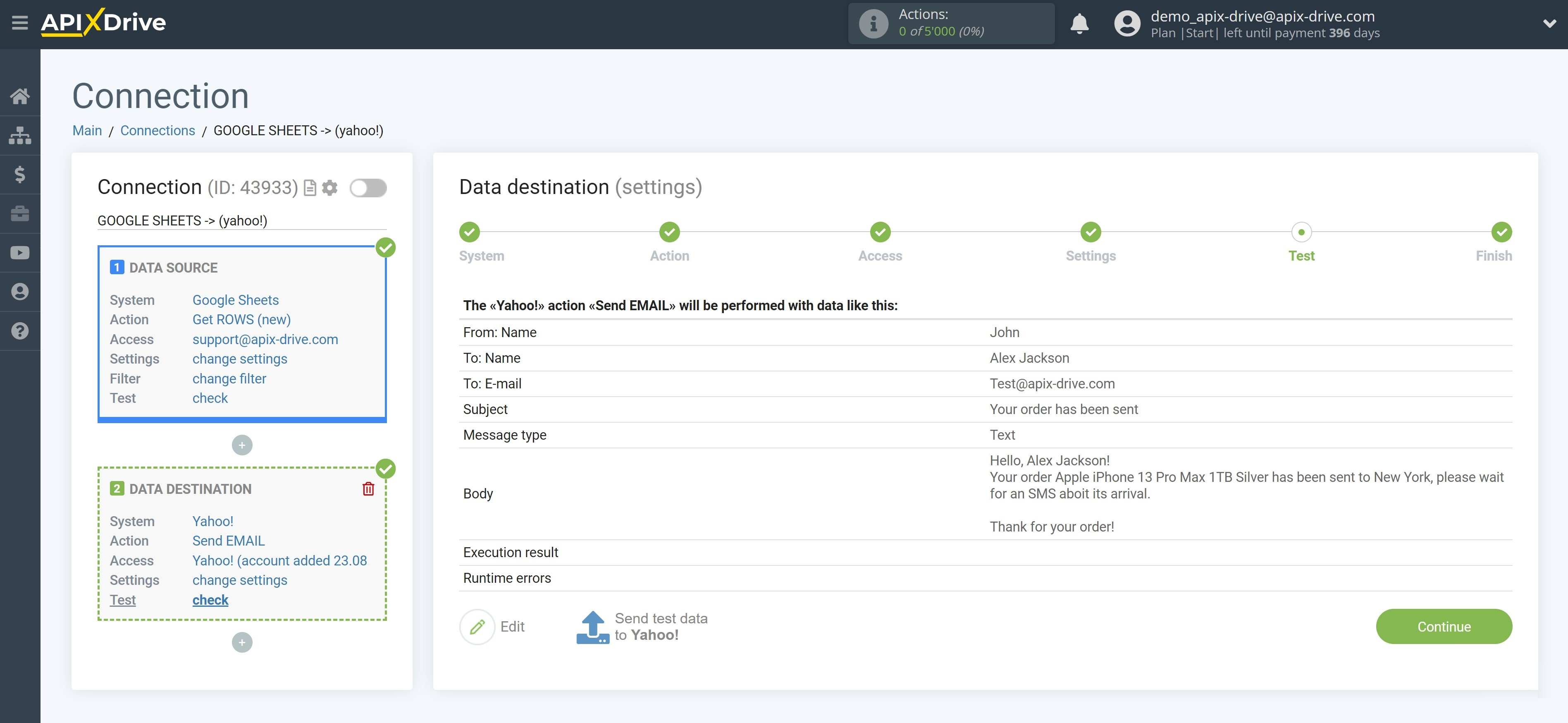Click check in Data Destination block

click(210, 600)
